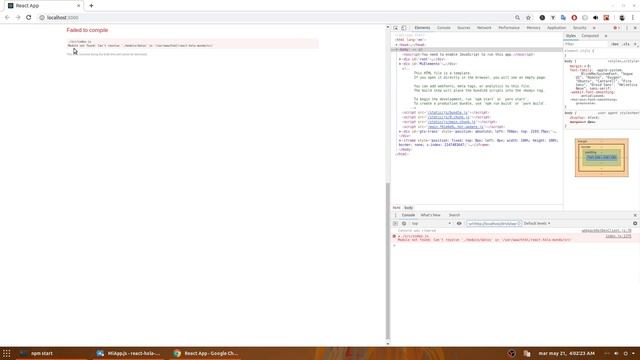Open the Chrome three-dot menu

coord(633,18)
